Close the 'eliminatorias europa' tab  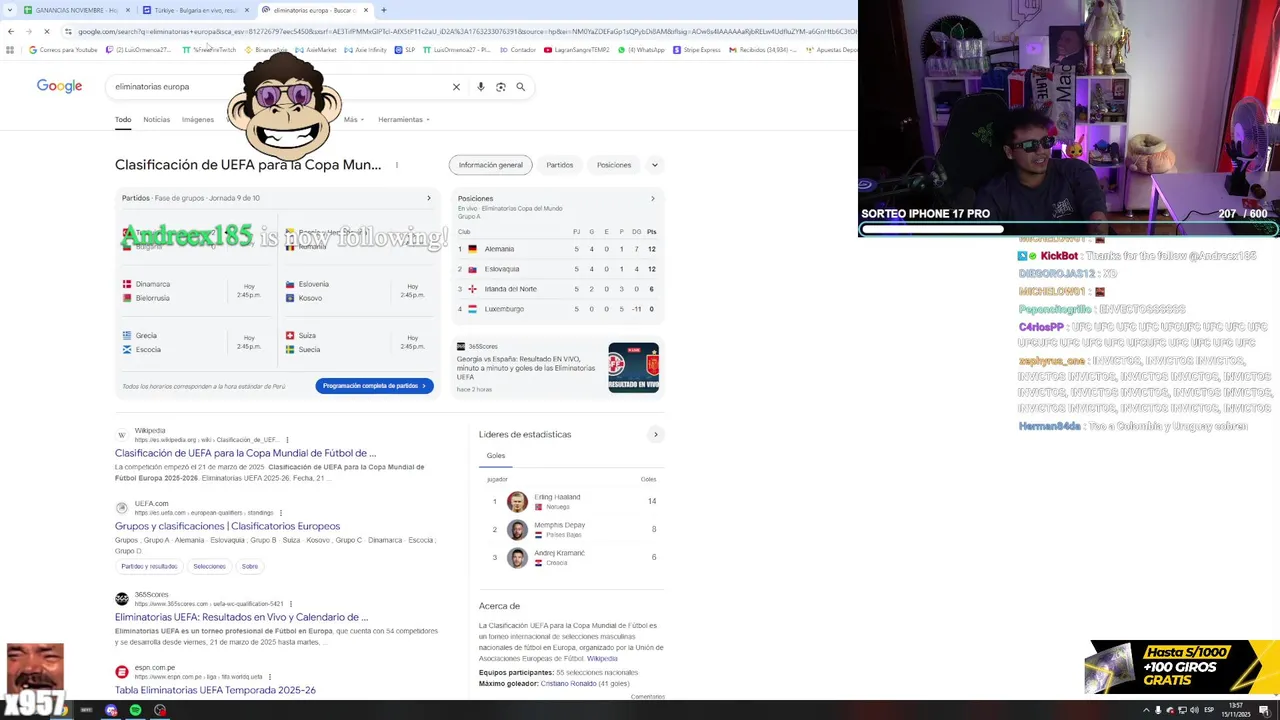(366, 10)
